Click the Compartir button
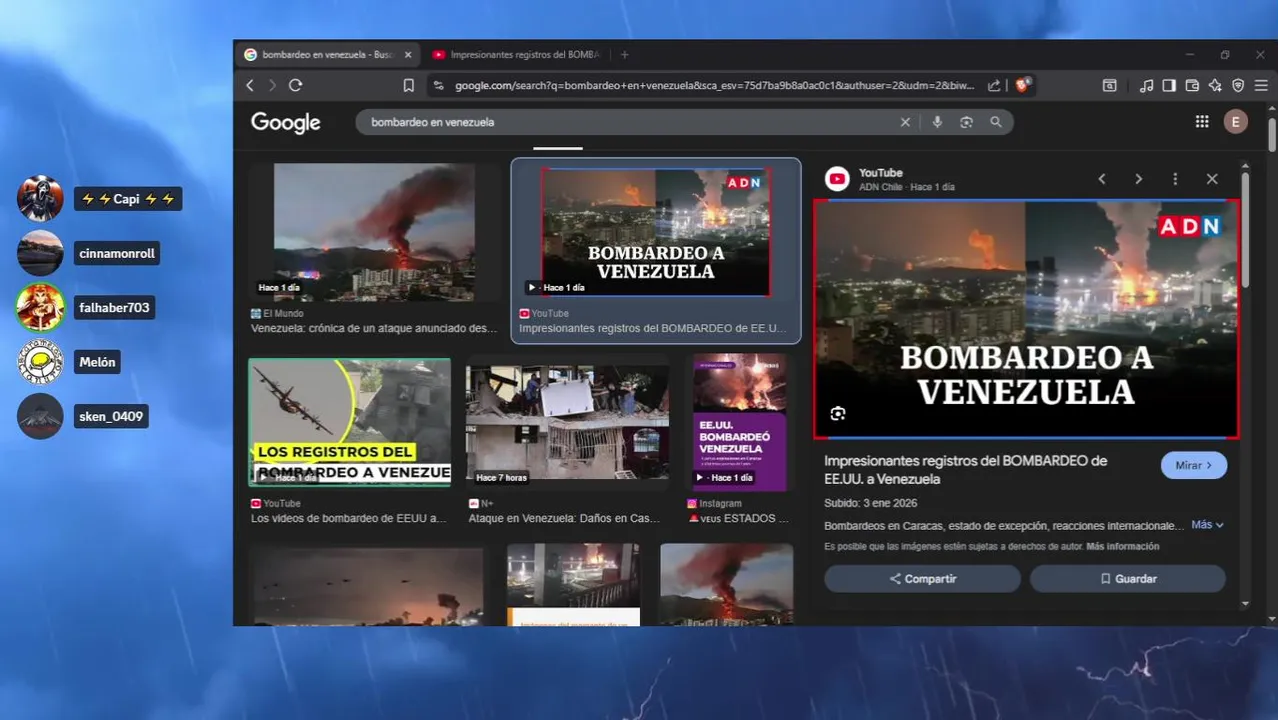This screenshot has height=720, width=1278. point(922,579)
